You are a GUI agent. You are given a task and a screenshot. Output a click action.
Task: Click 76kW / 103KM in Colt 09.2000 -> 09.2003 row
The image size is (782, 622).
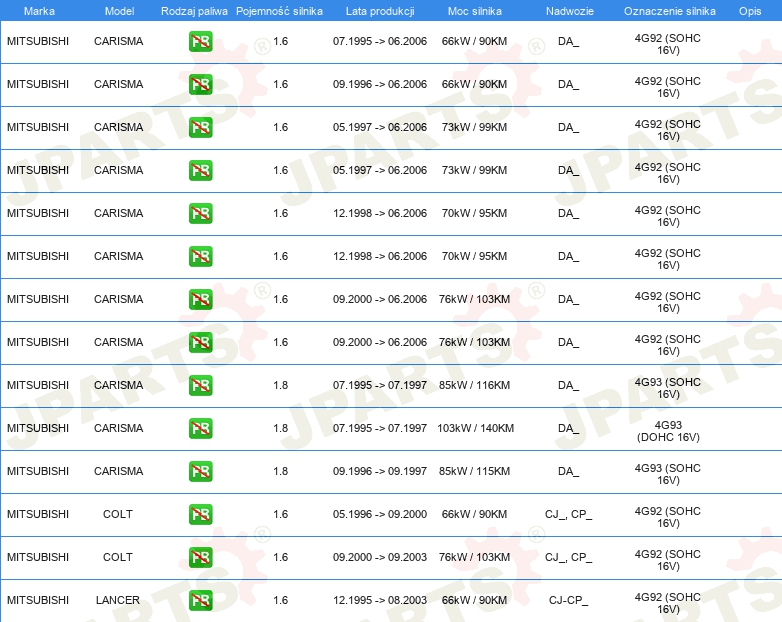[x=474, y=557]
